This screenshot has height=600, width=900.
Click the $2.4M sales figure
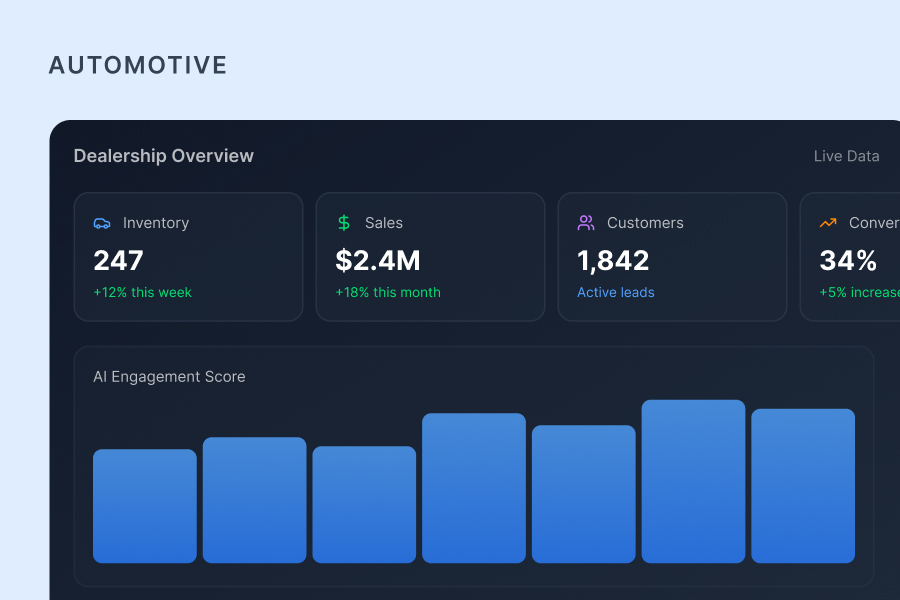[x=378, y=260]
